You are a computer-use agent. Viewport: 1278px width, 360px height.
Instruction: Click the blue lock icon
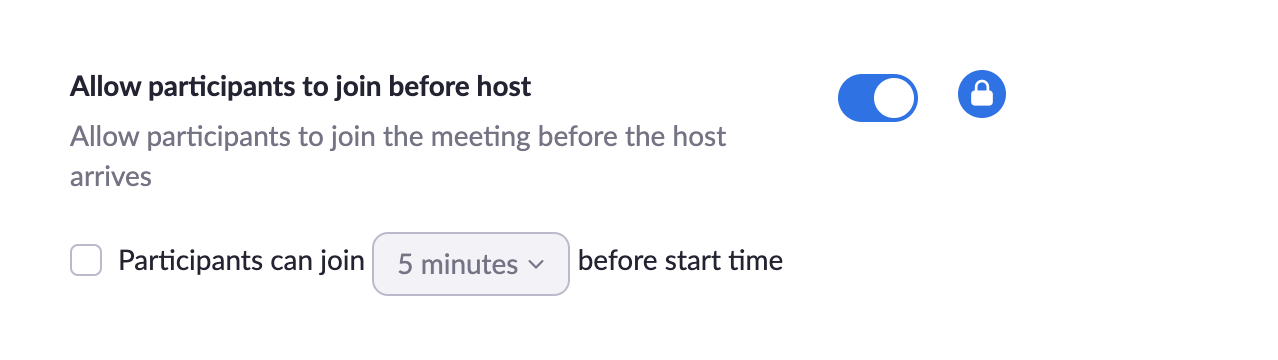coord(982,96)
